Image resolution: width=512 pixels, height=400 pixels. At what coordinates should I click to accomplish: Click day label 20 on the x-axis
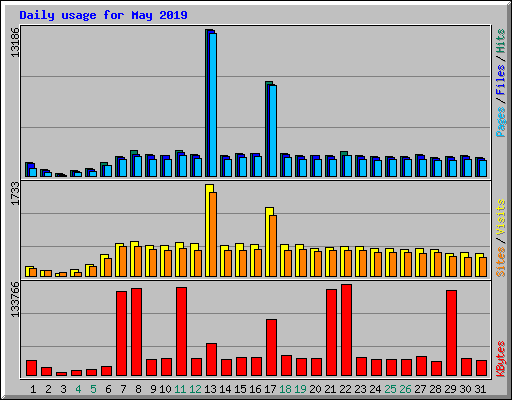pos(315,389)
